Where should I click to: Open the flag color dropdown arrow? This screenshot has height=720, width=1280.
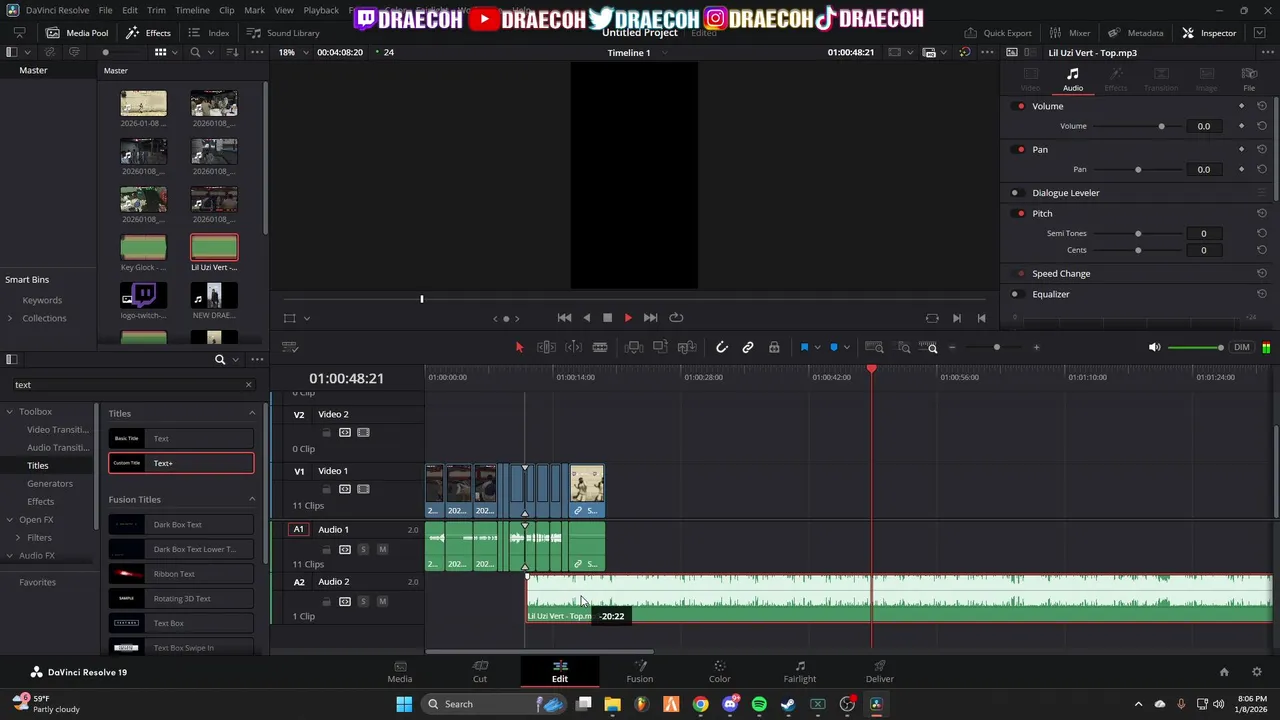pos(817,347)
